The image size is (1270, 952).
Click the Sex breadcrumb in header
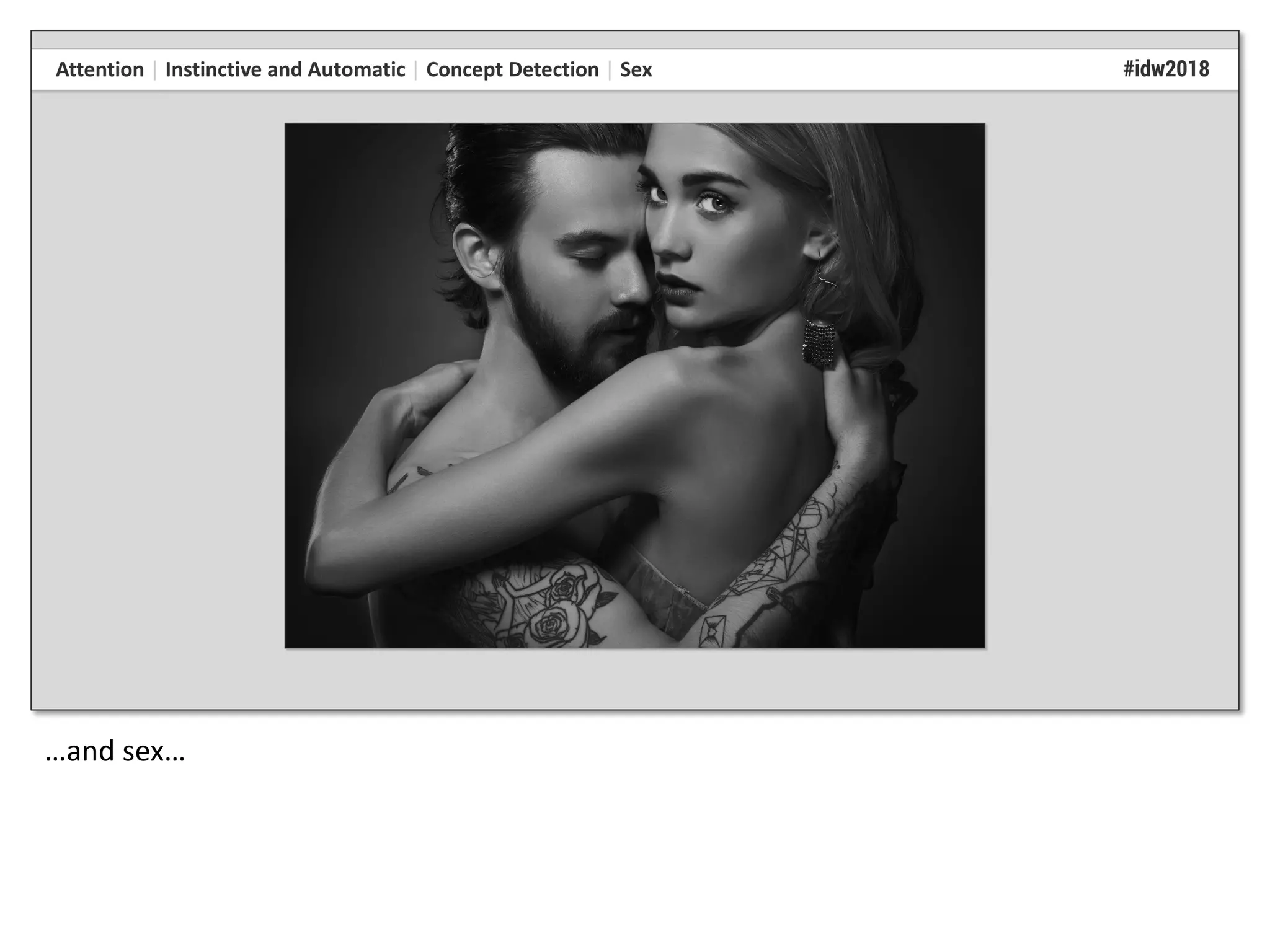coord(636,69)
